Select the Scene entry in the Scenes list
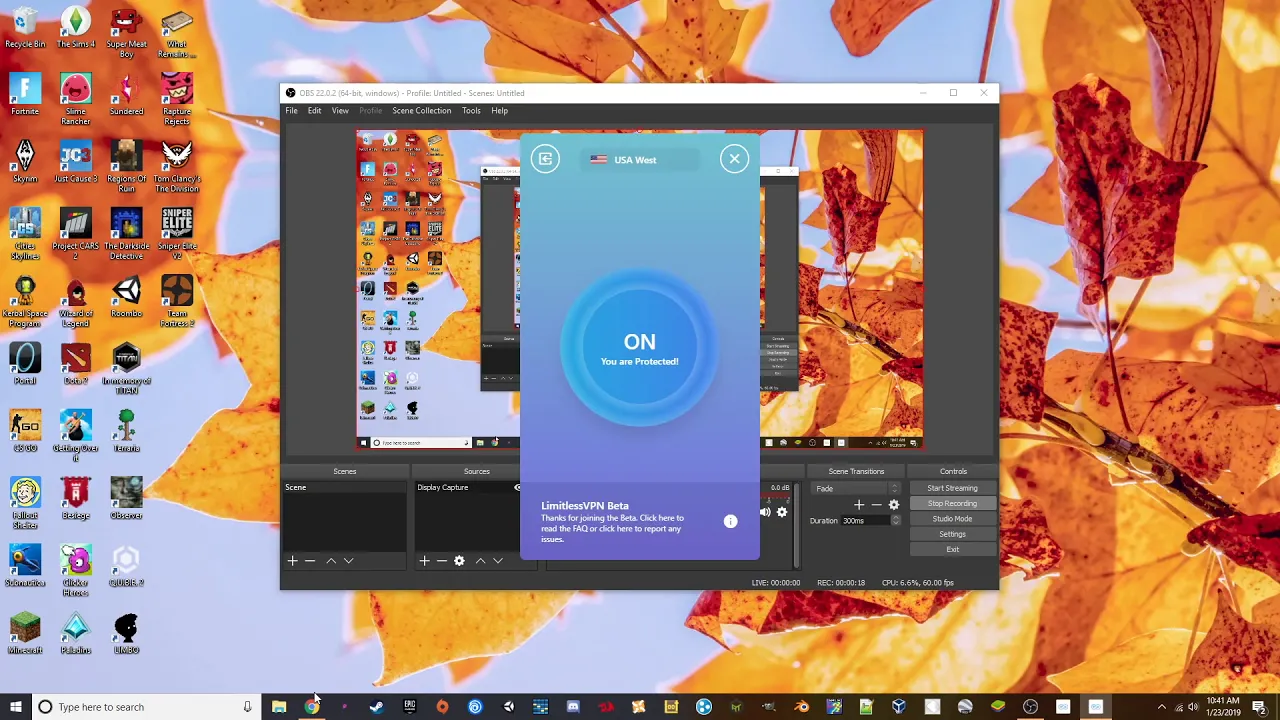This screenshot has width=1280, height=720. coord(344,488)
